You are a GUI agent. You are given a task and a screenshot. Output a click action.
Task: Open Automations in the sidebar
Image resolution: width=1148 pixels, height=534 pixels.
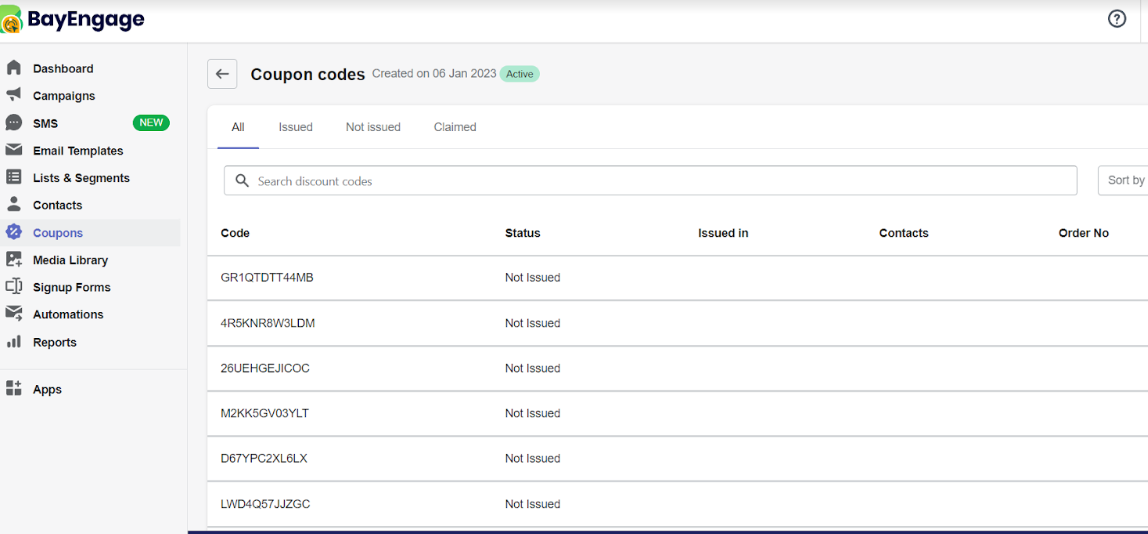coord(68,314)
